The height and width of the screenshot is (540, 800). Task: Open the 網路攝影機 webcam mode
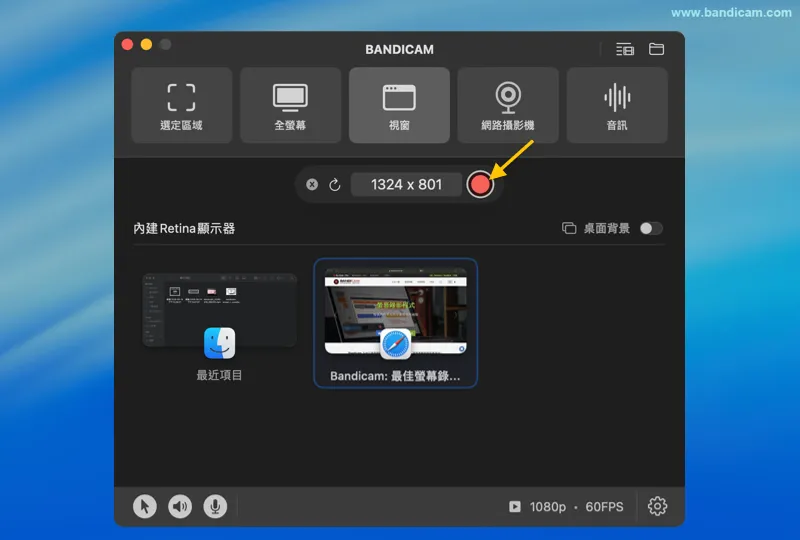508,106
